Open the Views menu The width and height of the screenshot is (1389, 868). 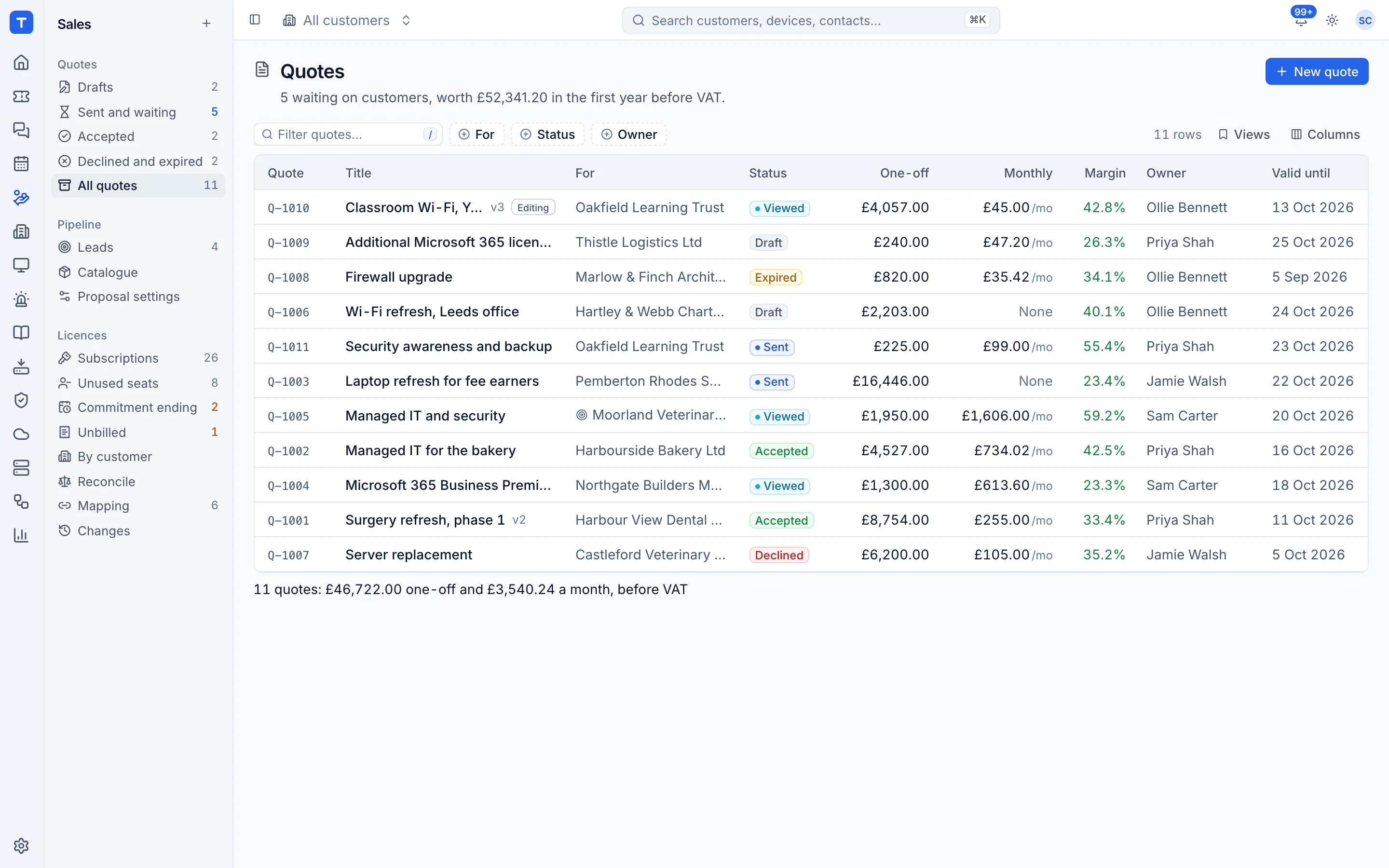[1244, 135]
